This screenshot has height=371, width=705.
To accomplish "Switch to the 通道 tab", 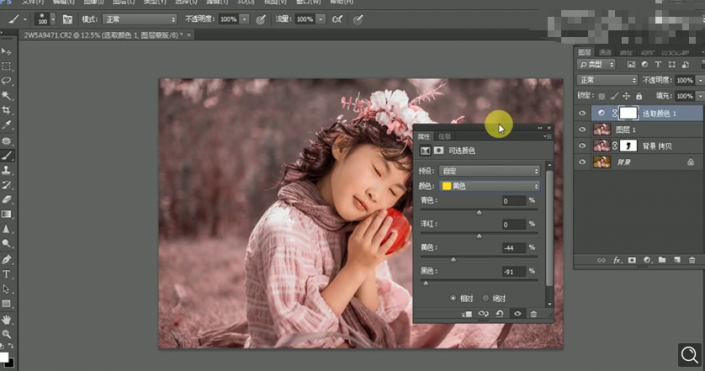I will 605,52.
